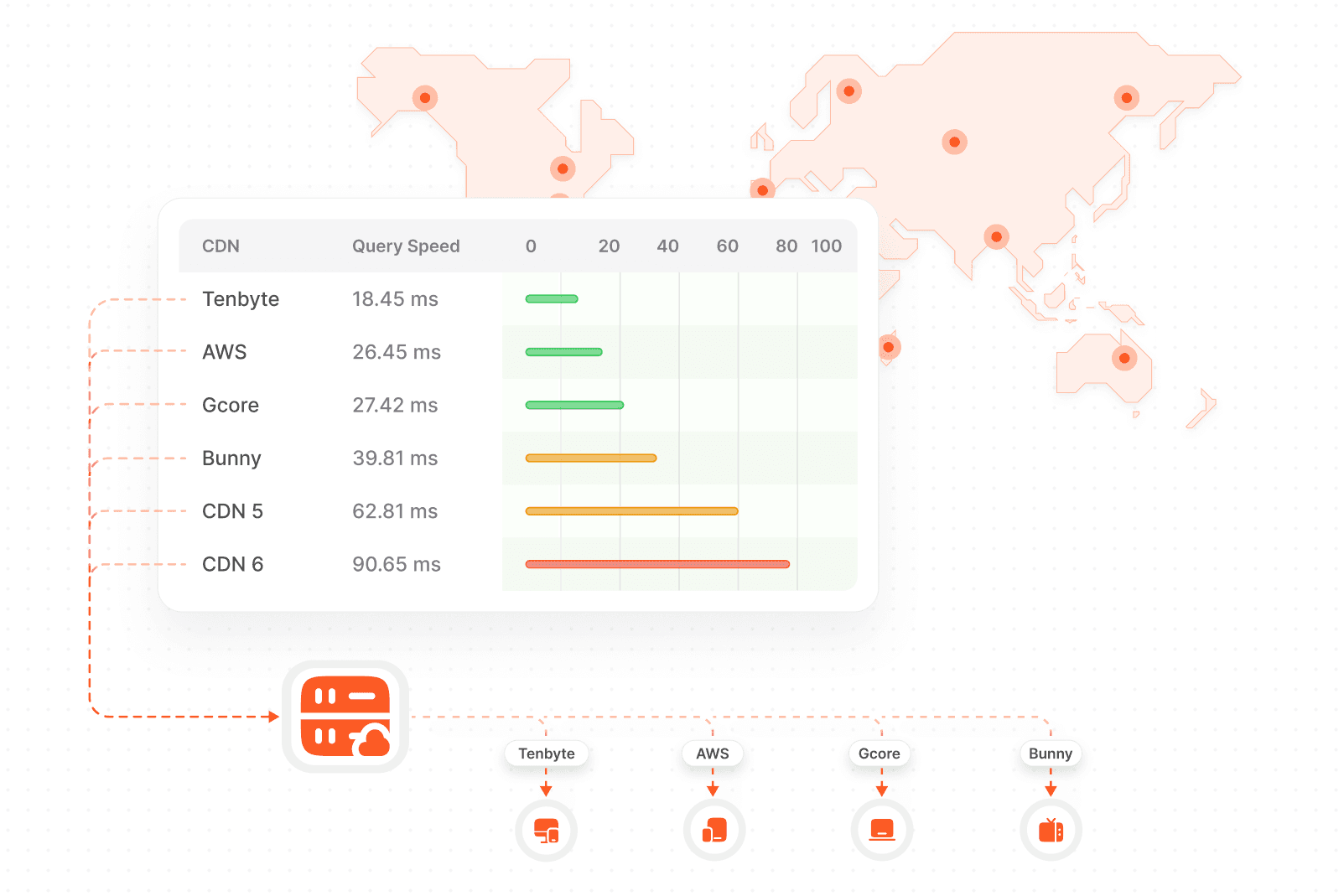Image resolution: width=1344 pixels, height=896 pixels.
Task: Click the 26.45 ms value
Action: 397,352
